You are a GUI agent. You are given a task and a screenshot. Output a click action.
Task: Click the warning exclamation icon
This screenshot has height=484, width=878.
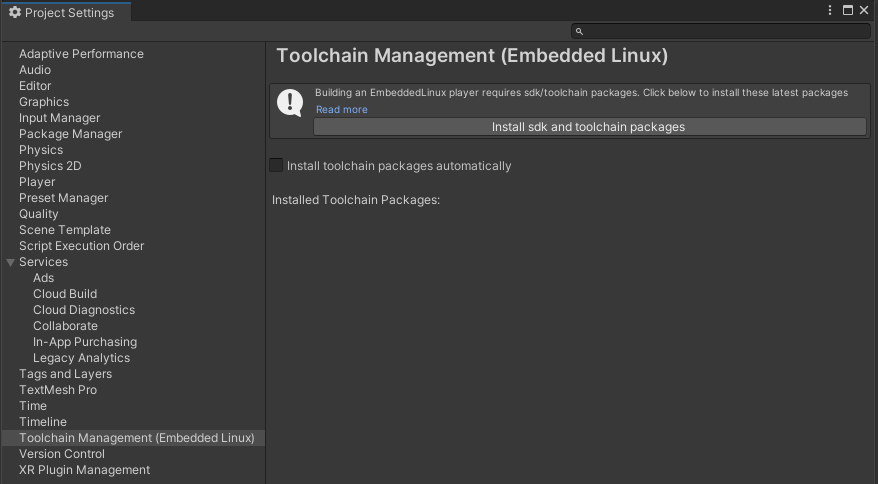[290, 102]
